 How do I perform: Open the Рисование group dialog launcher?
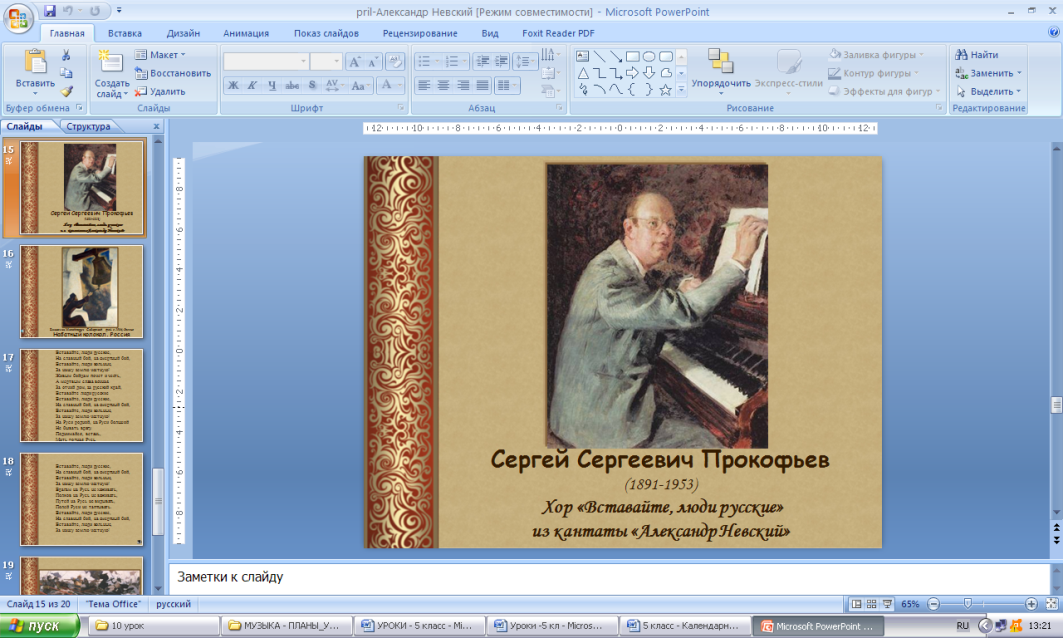pos(939,108)
